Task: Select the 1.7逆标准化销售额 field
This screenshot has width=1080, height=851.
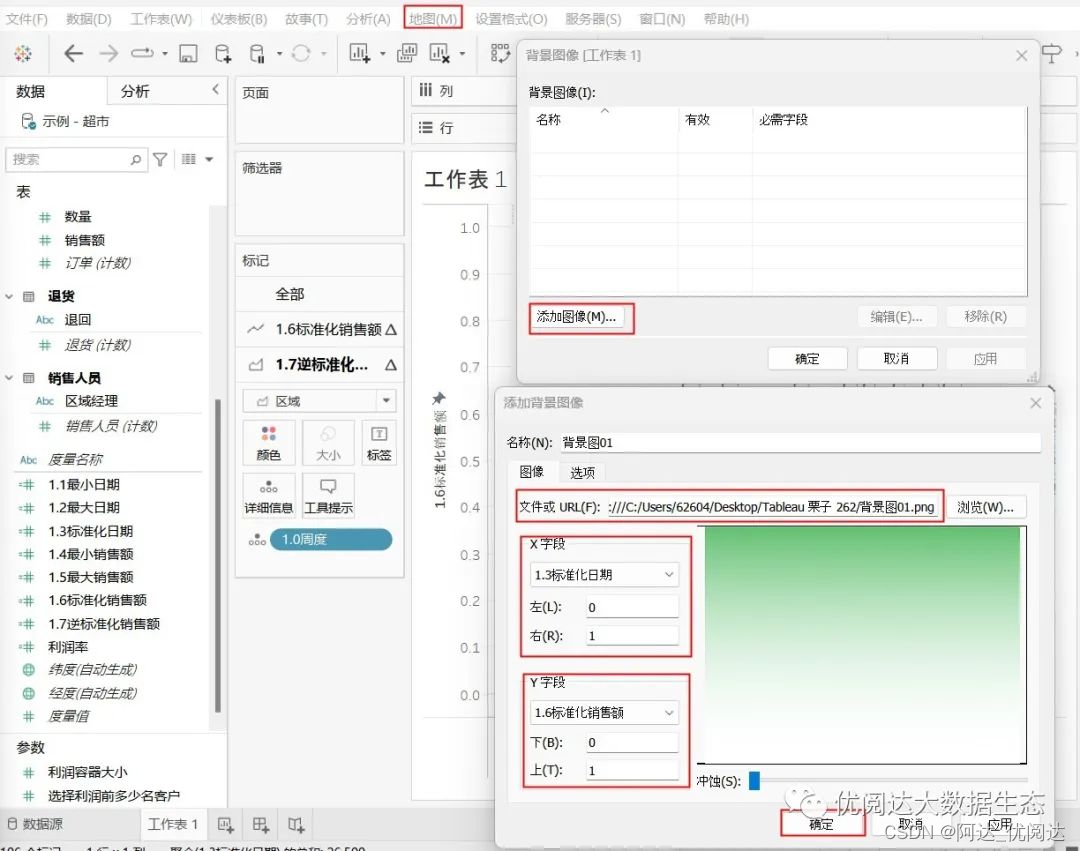Action: coord(104,624)
